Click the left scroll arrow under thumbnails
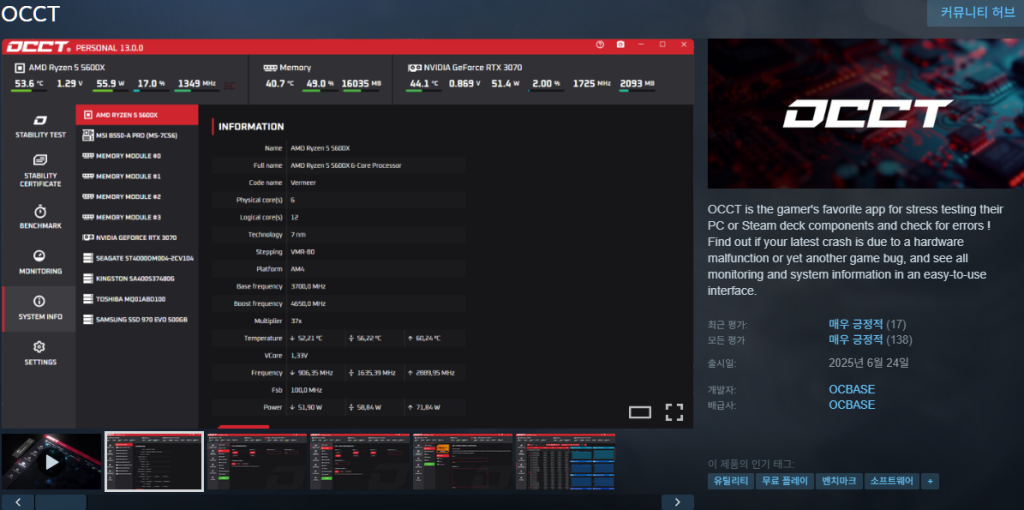The height and width of the screenshot is (510, 1024). point(17,502)
